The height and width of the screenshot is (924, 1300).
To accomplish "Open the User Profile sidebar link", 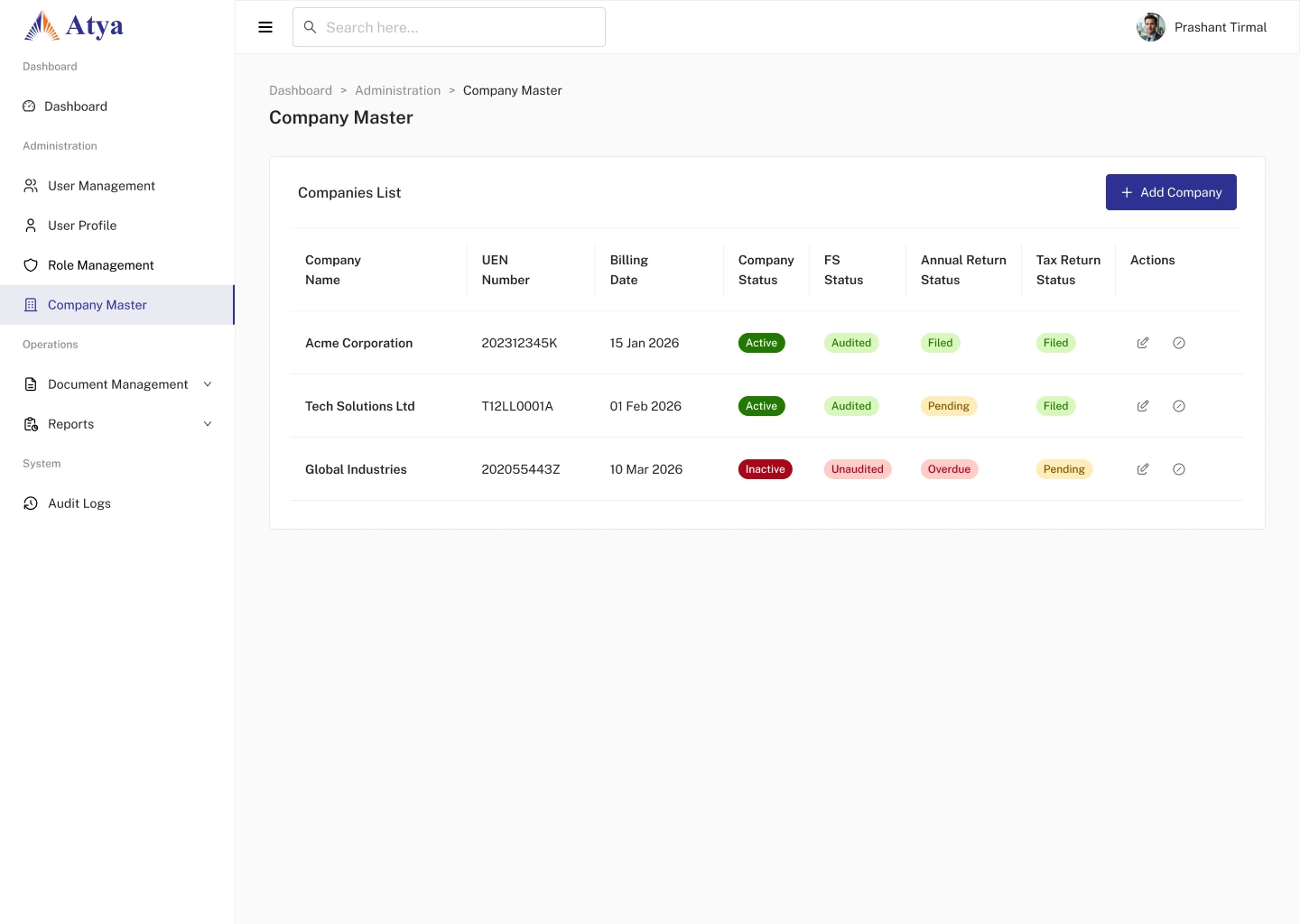I will pos(117,226).
